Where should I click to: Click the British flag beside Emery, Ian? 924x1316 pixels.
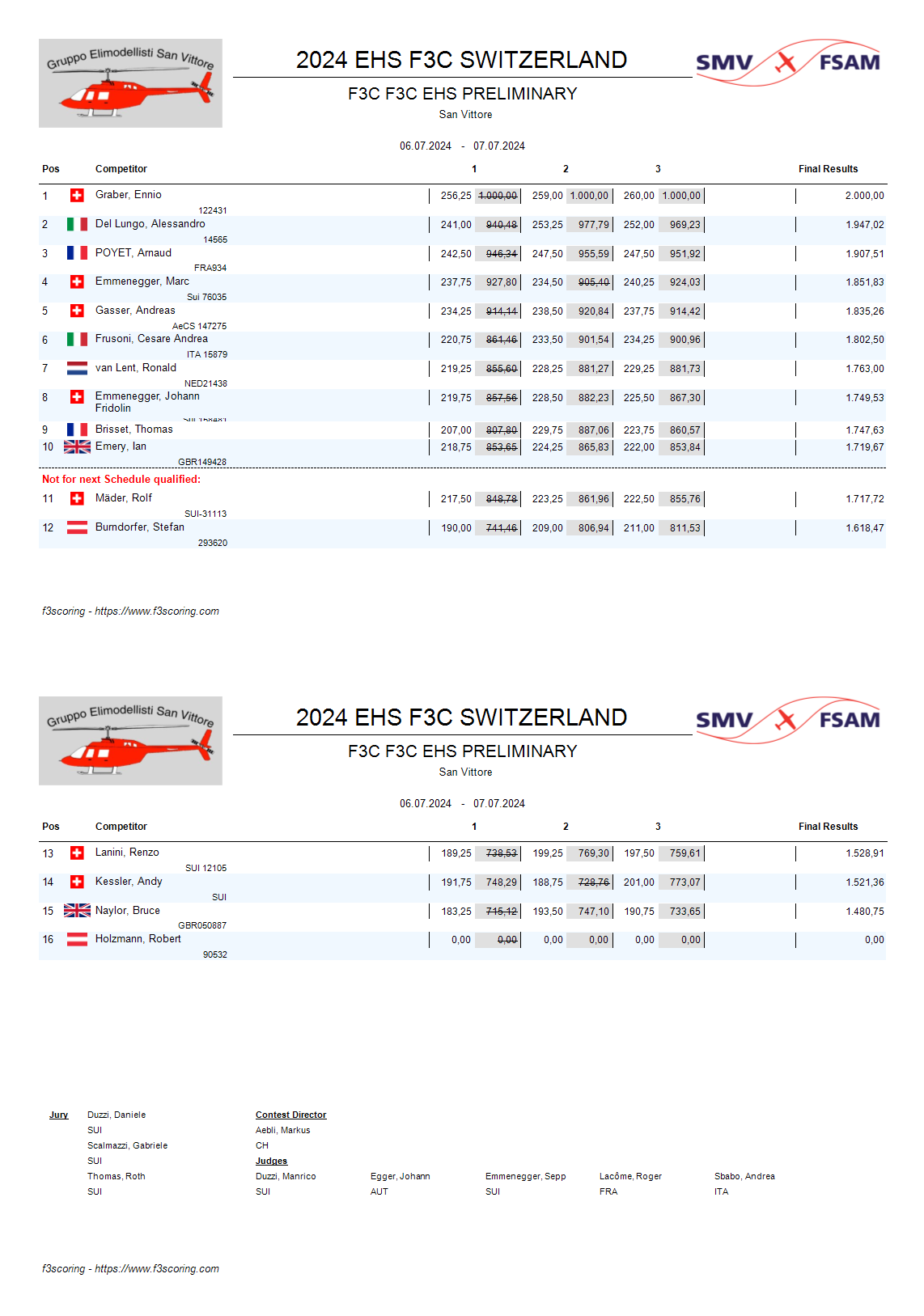(77, 446)
